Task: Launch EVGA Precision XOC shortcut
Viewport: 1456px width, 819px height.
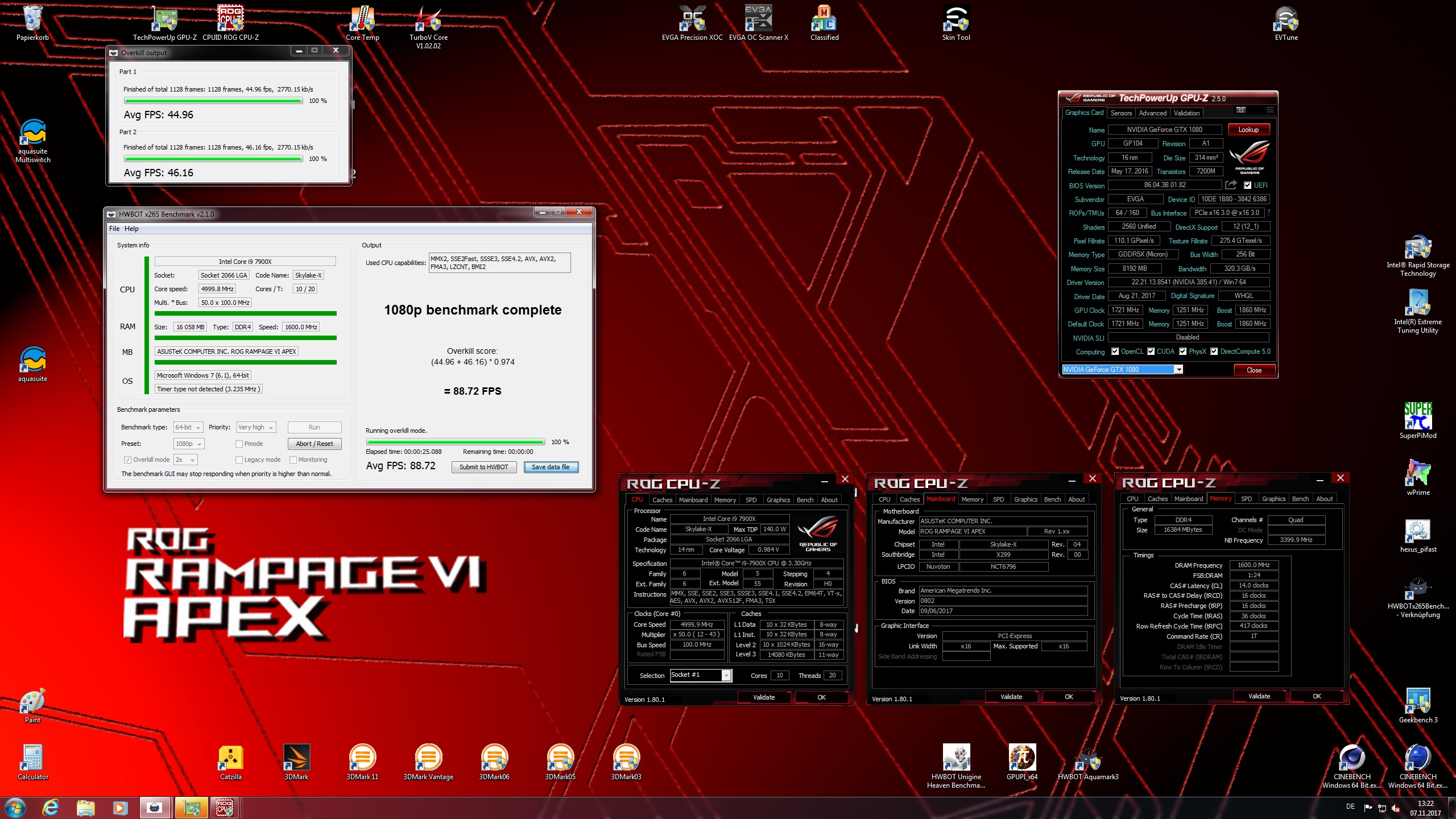Action: [x=692, y=23]
